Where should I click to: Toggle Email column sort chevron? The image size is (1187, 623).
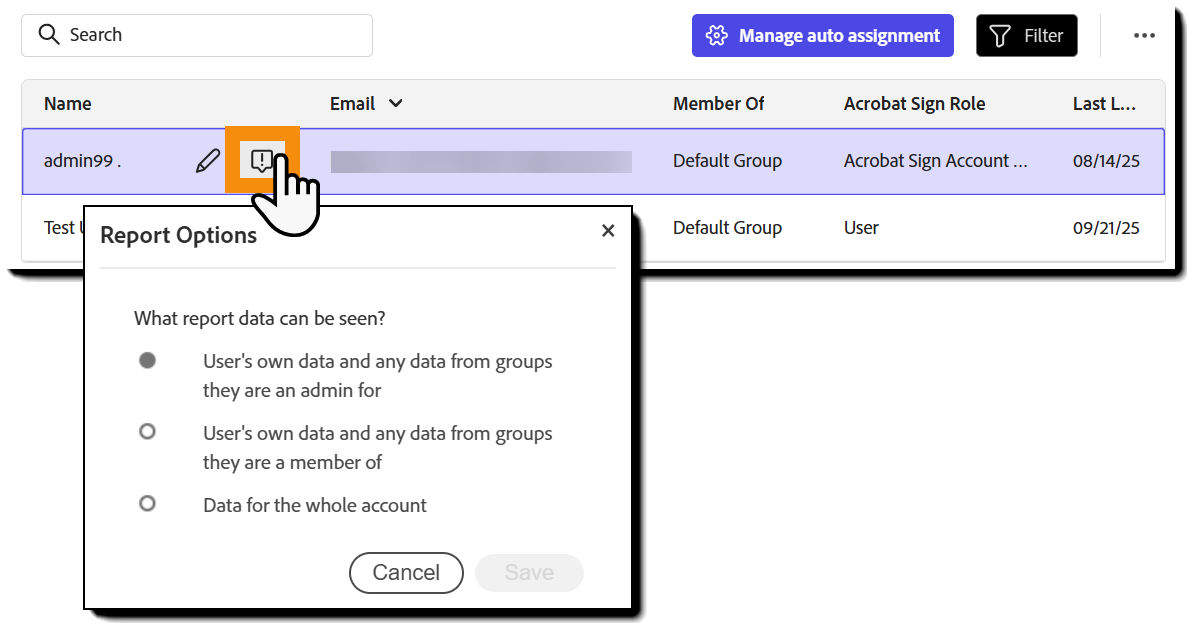[396, 103]
